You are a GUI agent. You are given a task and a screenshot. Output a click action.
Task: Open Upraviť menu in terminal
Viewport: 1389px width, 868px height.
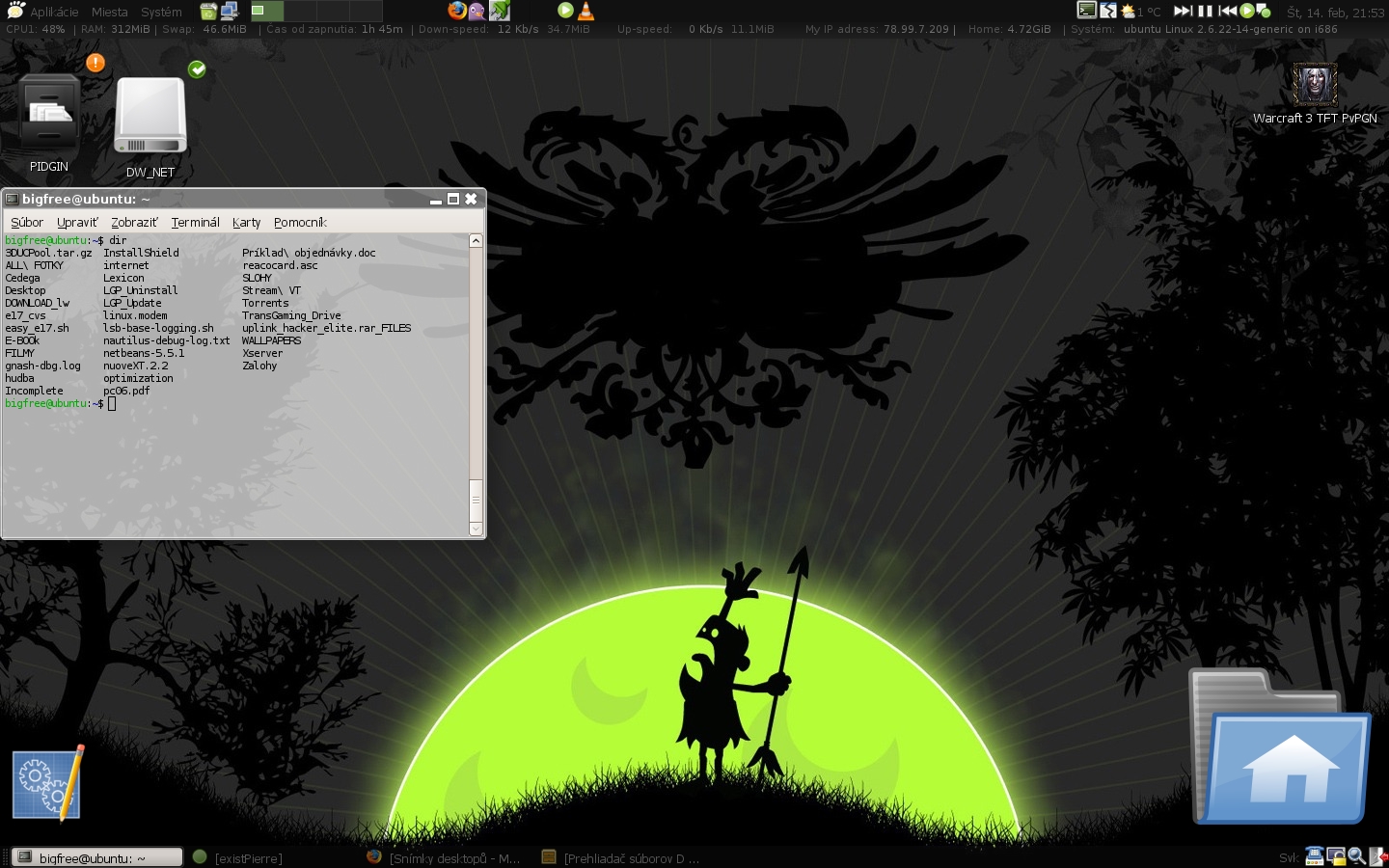point(77,222)
